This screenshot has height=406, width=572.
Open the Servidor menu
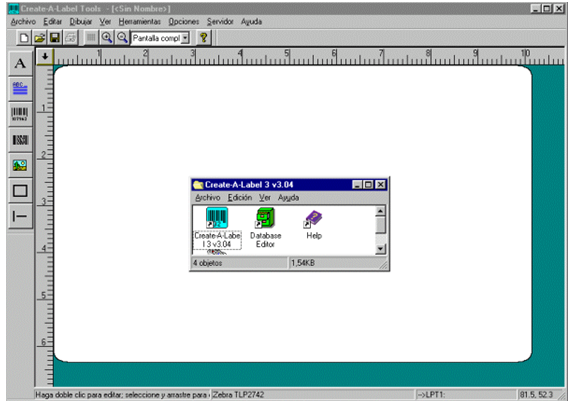[220, 22]
